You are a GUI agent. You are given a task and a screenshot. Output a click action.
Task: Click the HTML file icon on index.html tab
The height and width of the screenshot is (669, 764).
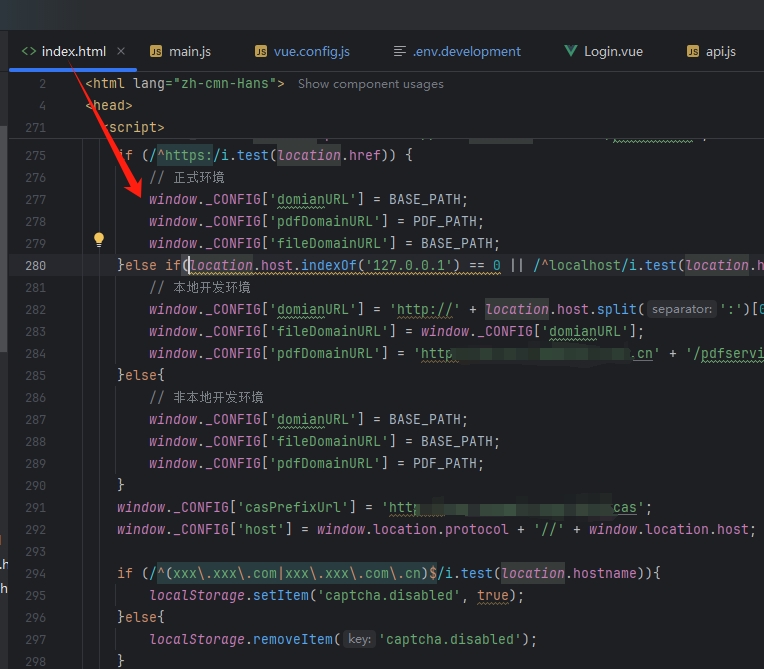click(28, 51)
